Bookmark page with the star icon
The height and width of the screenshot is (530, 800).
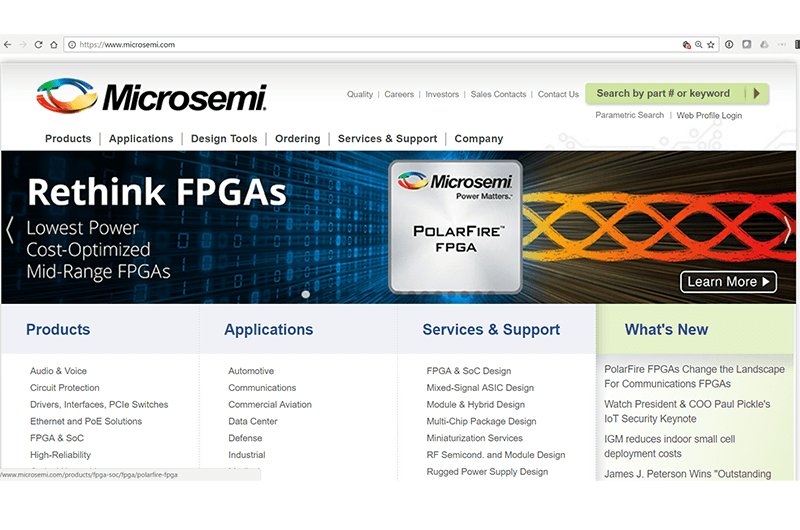point(711,45)
